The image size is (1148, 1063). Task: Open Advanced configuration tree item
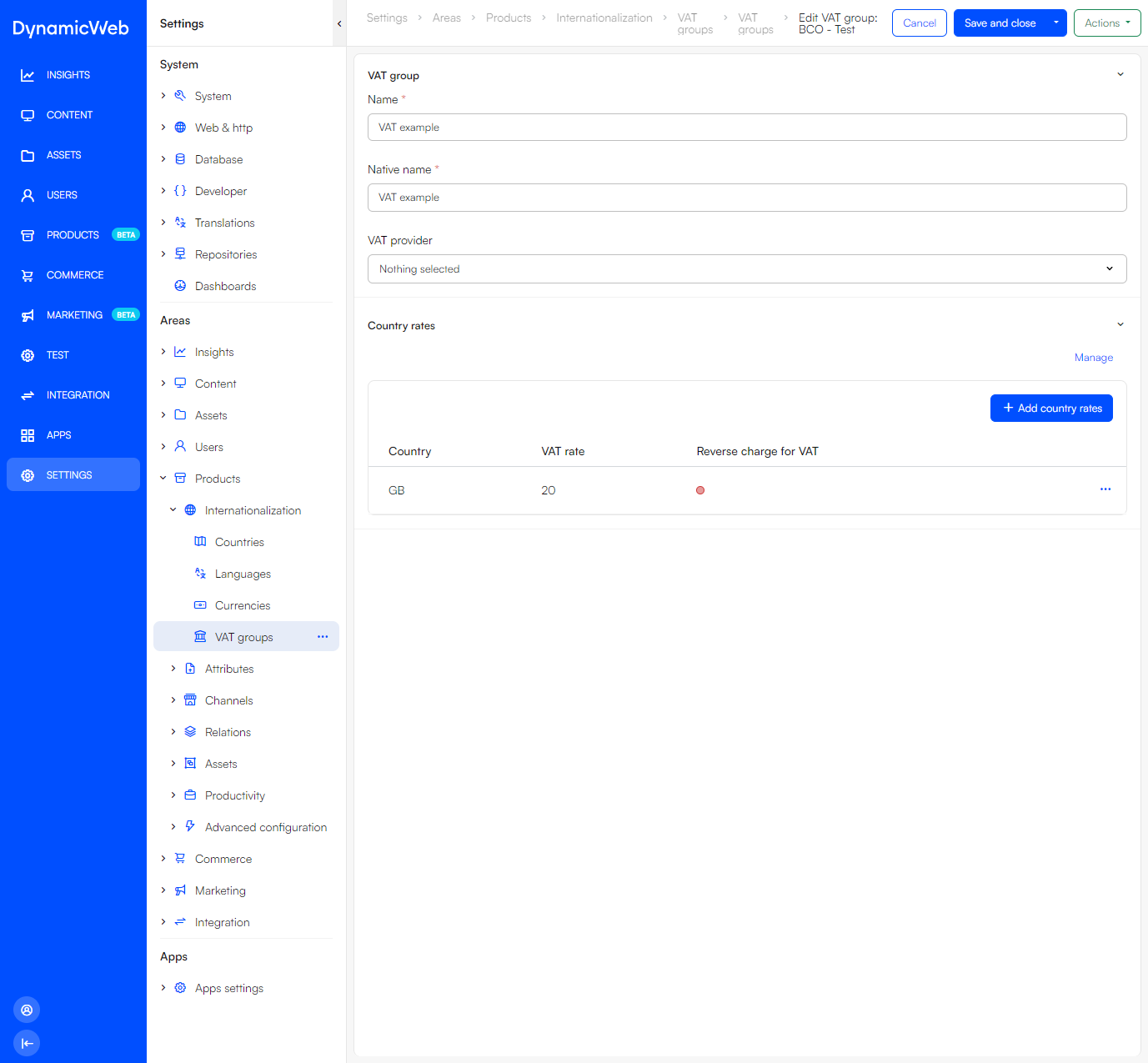coord(266,827)
